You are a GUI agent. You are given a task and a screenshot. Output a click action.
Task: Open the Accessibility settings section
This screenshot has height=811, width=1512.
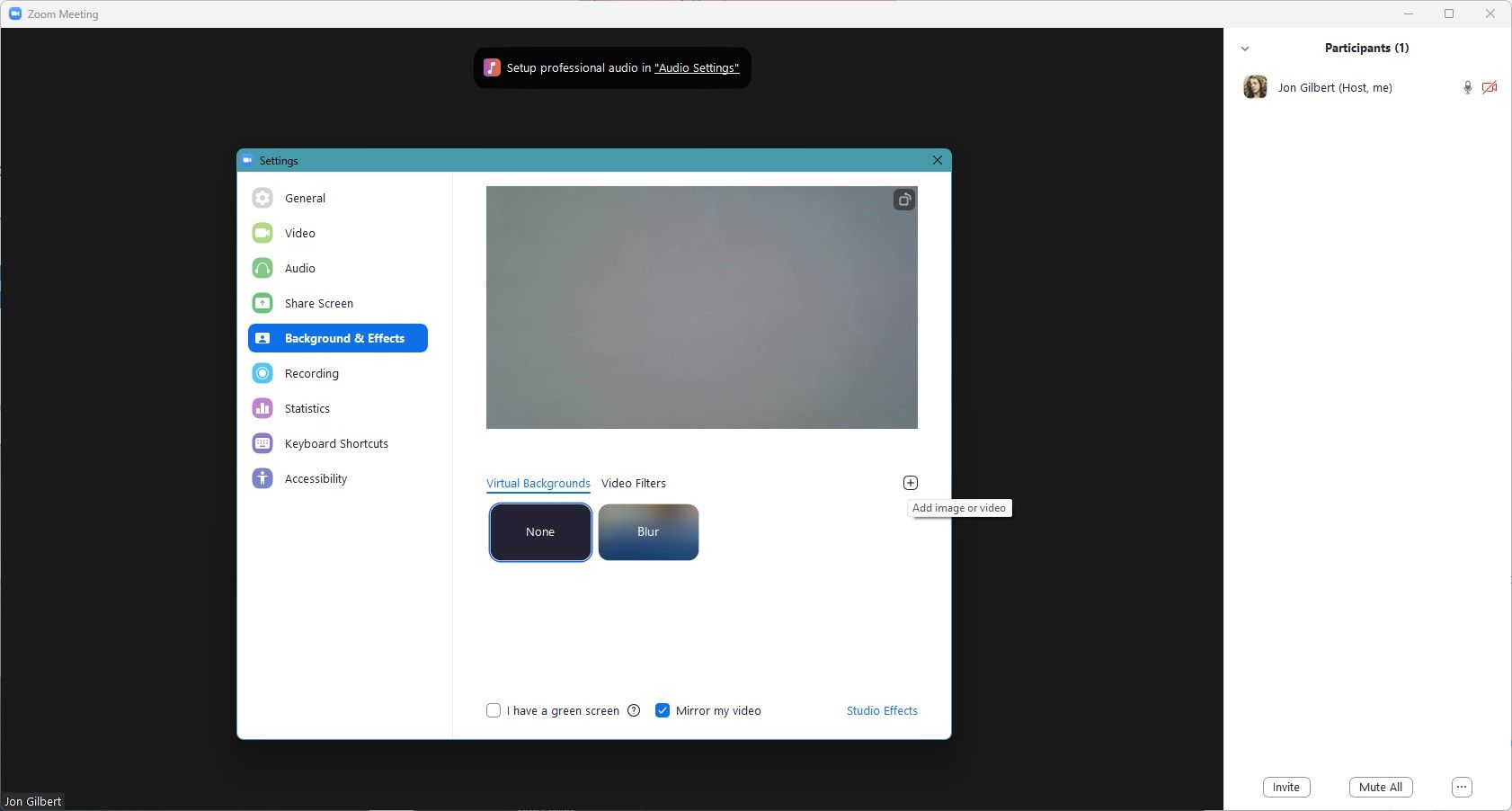315,478
